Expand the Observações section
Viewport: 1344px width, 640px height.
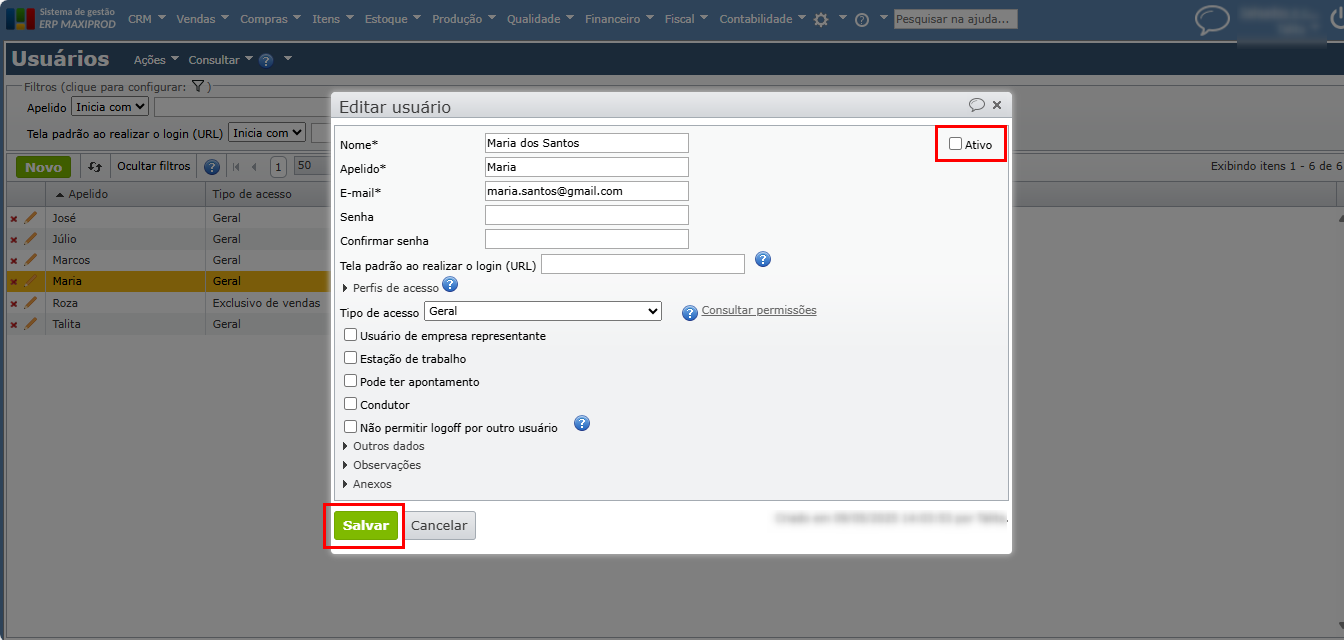[x=382, y=465]
